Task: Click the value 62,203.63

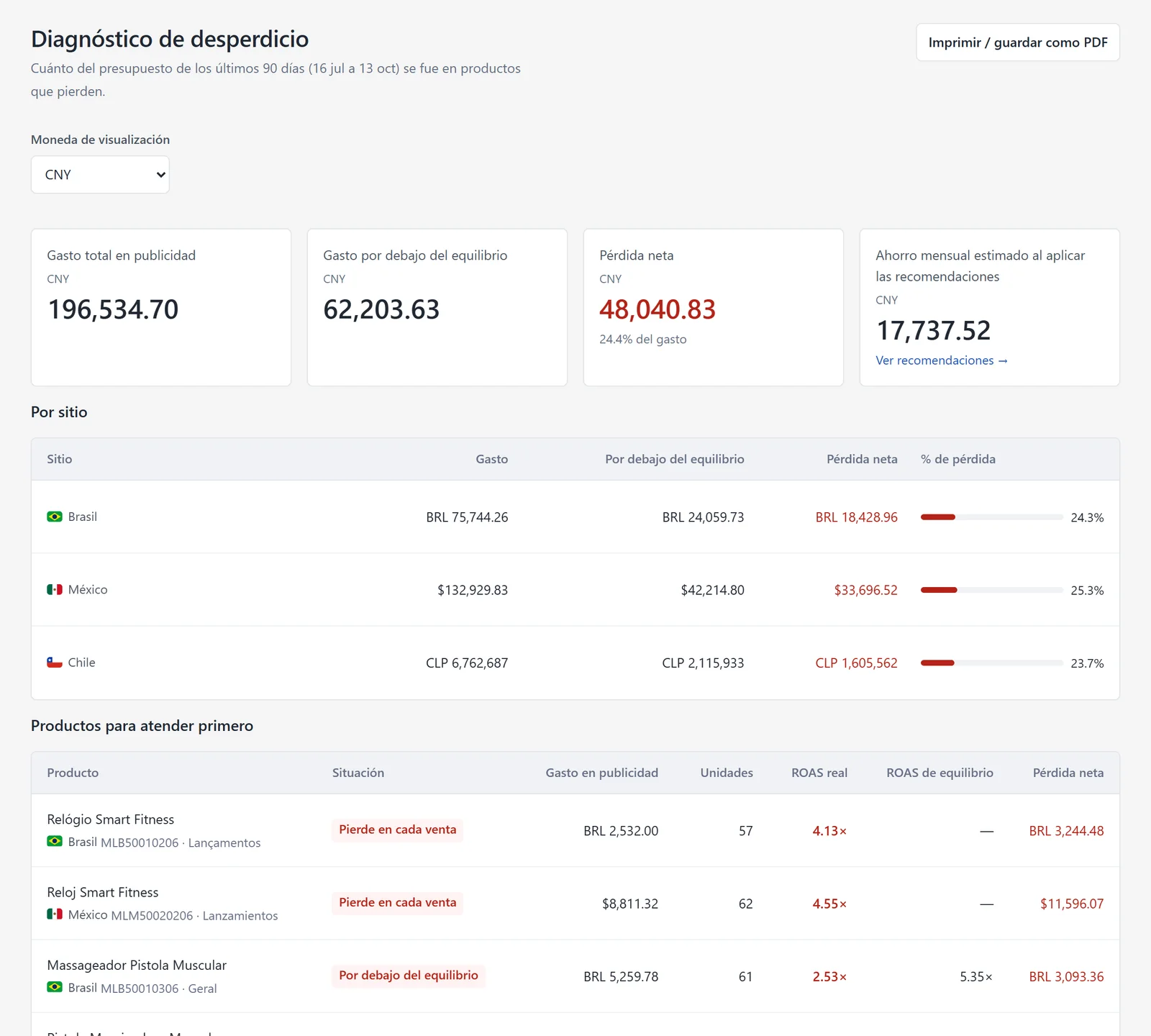Action: [381, 309]
